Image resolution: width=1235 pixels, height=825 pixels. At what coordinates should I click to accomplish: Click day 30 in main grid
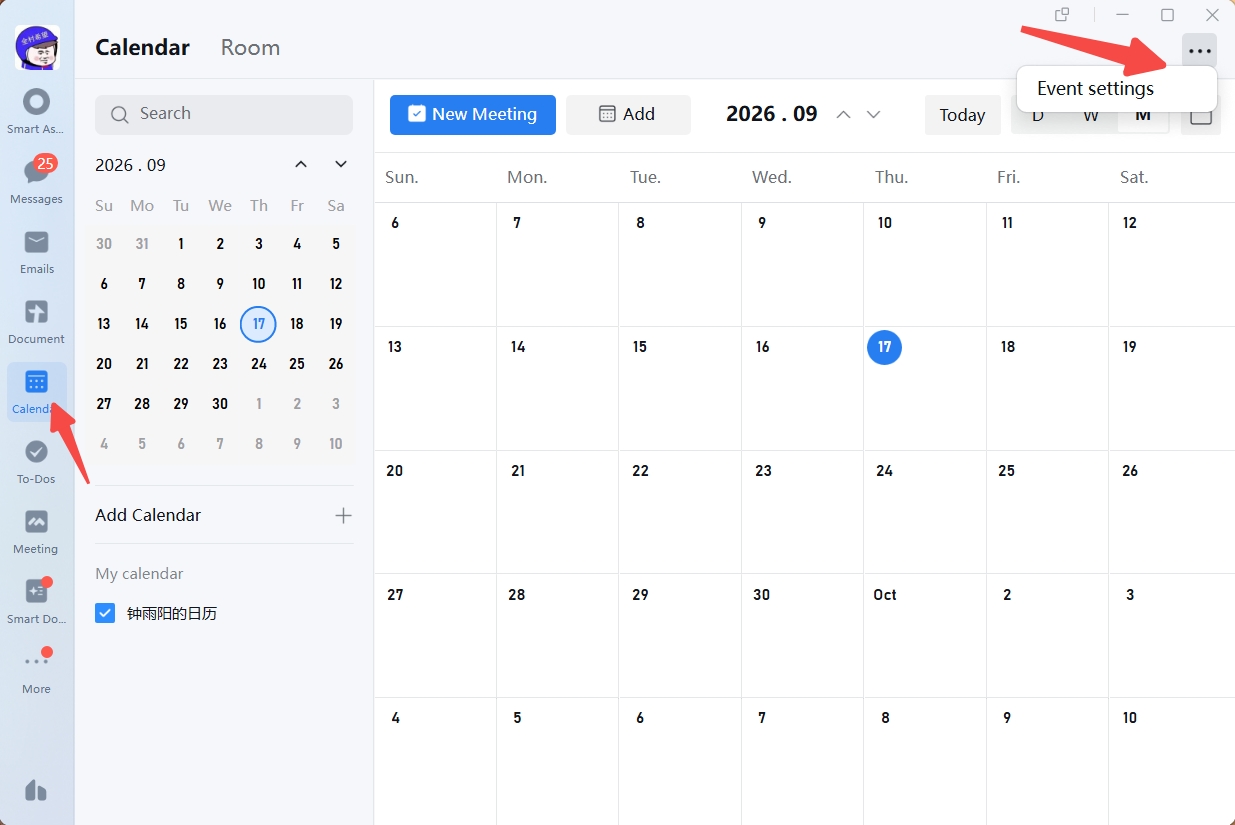pos(802,635)
